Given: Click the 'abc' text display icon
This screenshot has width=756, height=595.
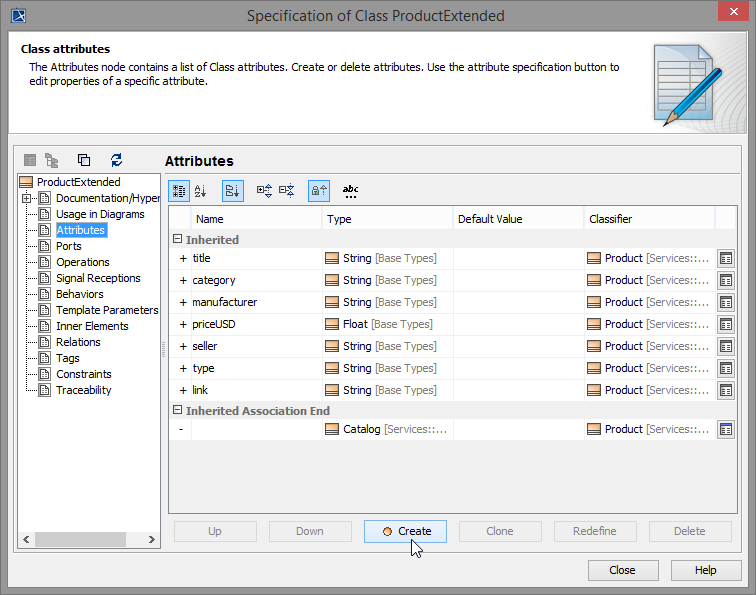Looking at the screenshot, I should click(x=350, y=190).
